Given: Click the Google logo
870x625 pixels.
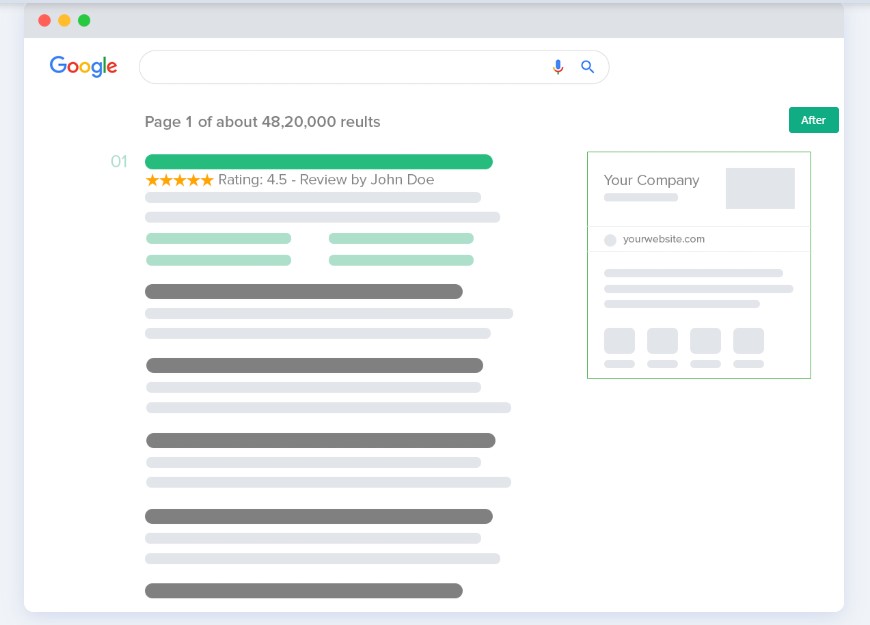Looking at the screenshot, I should point(84,66).
